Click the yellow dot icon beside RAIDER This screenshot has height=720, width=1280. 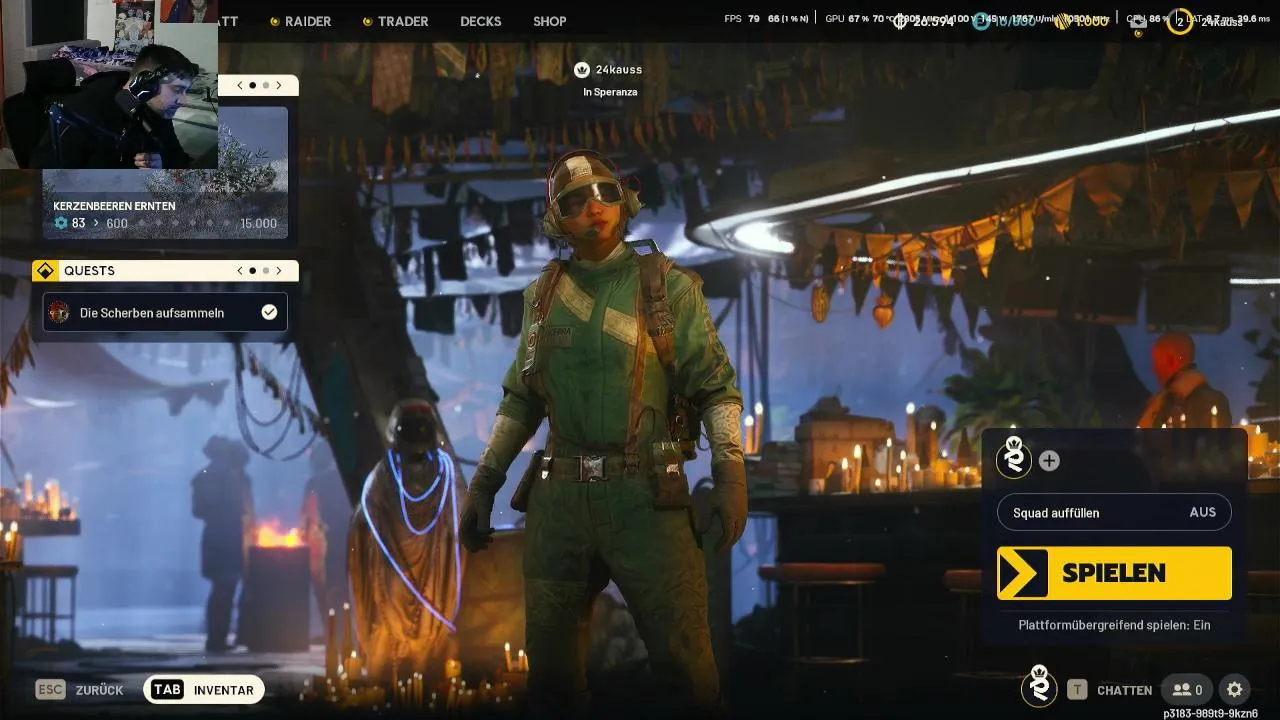pos(274,21)
